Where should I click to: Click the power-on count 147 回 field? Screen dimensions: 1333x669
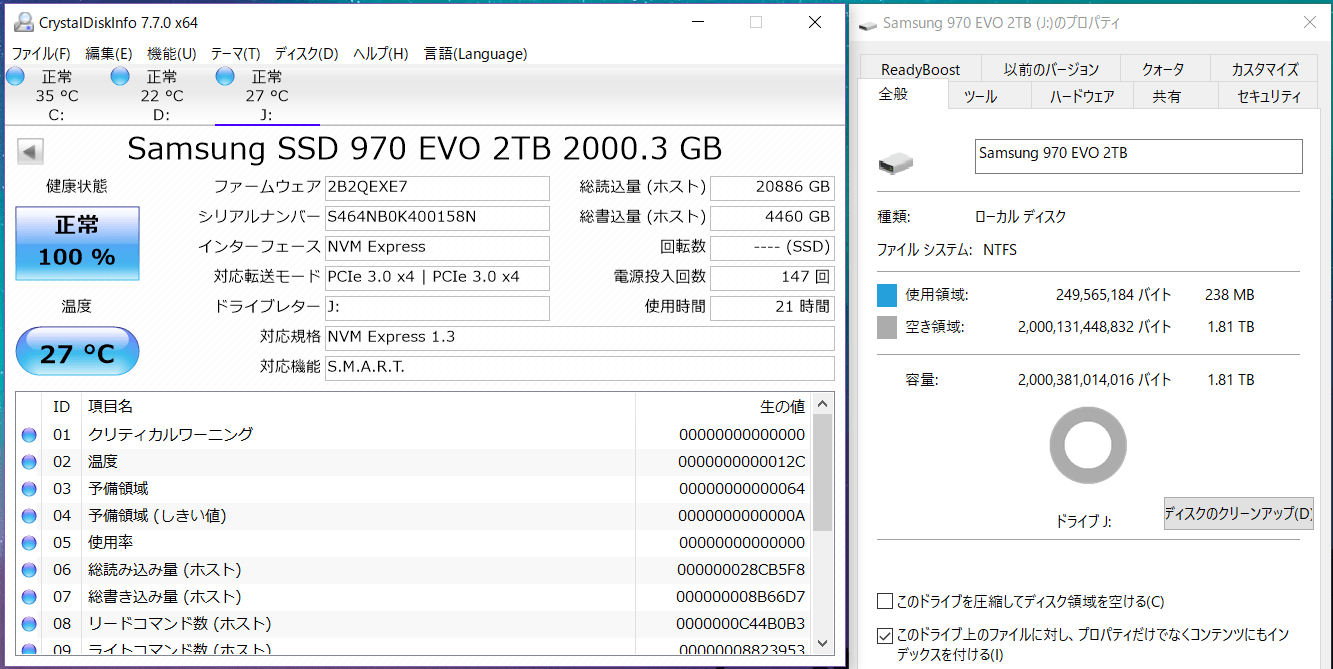click(x=772, y=278)
